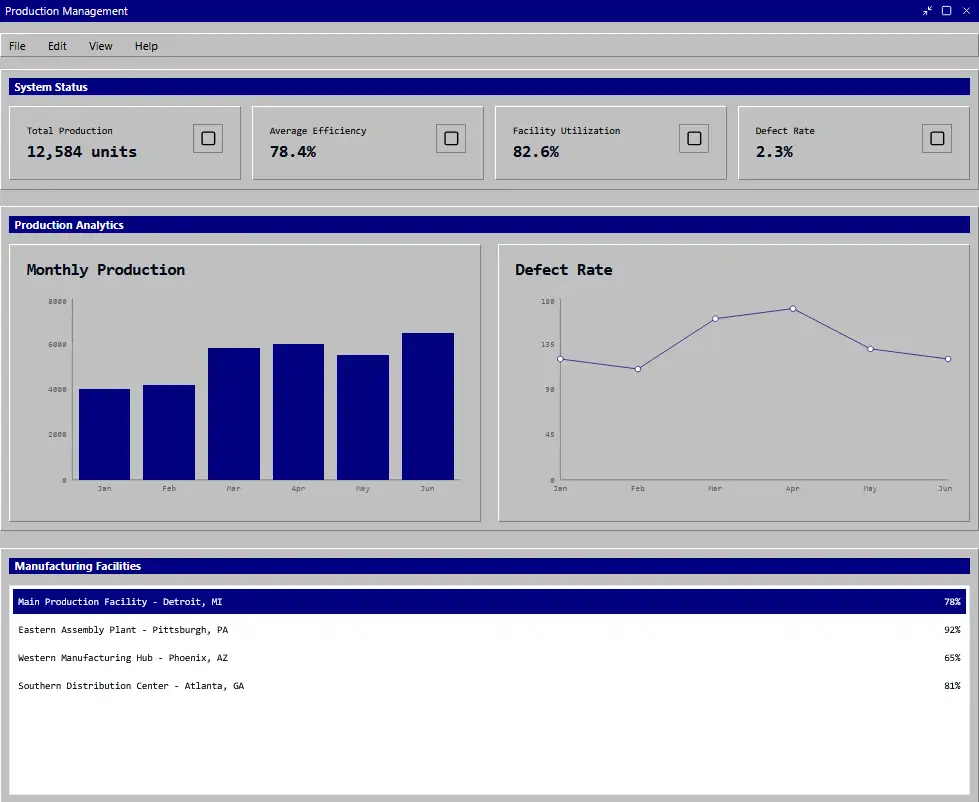Click the Defect Rate chart title
The image size is (979, 802).
[563, 270]
